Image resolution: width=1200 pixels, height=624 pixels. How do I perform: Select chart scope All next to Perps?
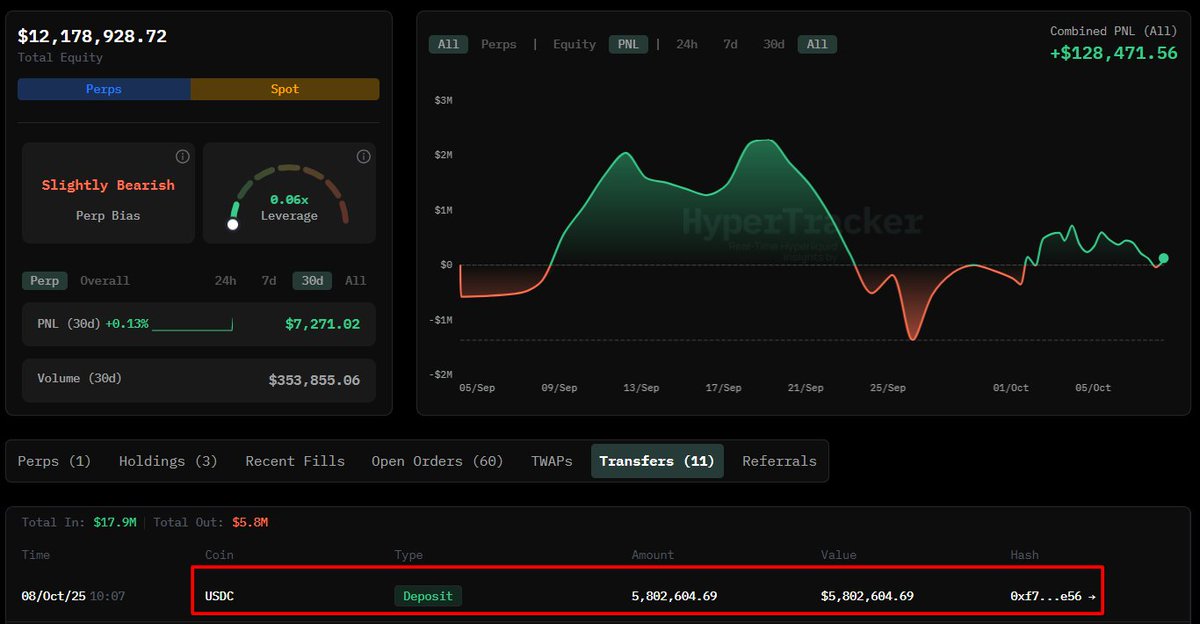pos(448,44)
